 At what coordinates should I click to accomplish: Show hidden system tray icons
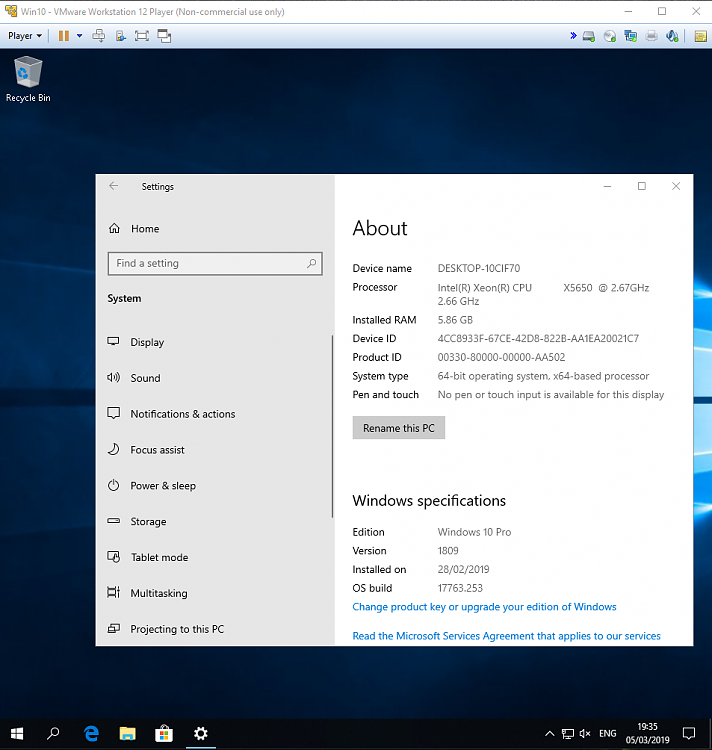point(550,733)
